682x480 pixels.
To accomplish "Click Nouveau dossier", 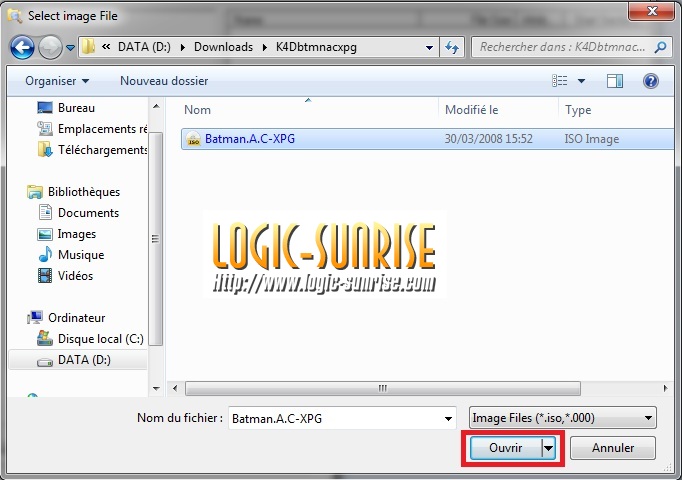I will 164,81.
